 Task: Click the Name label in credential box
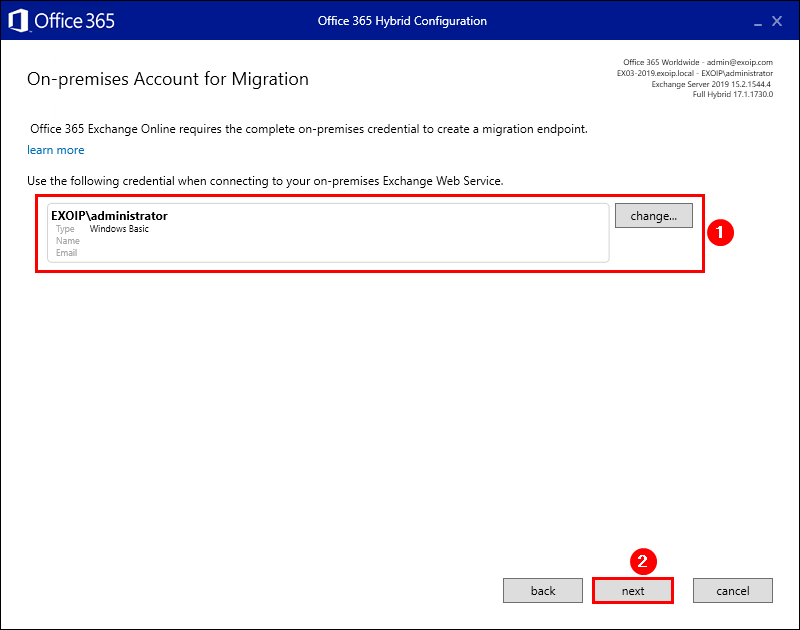point(68,241)
